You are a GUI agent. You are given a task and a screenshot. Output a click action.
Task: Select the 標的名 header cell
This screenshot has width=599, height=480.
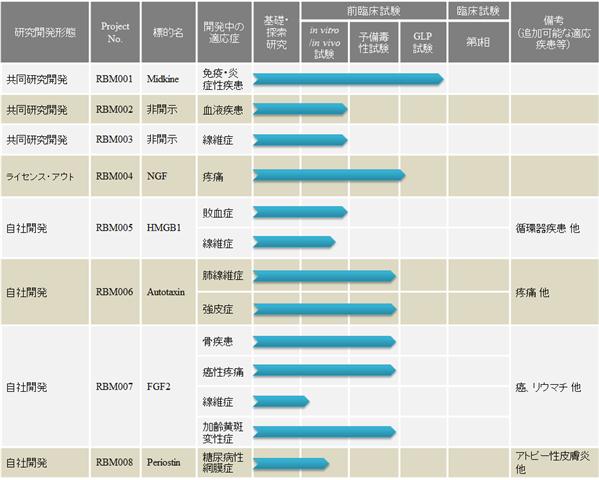pos(168,32)
